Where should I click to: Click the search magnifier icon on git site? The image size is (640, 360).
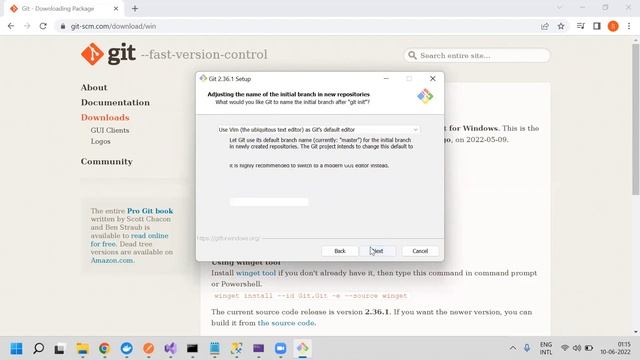click(x=412, y=56)
